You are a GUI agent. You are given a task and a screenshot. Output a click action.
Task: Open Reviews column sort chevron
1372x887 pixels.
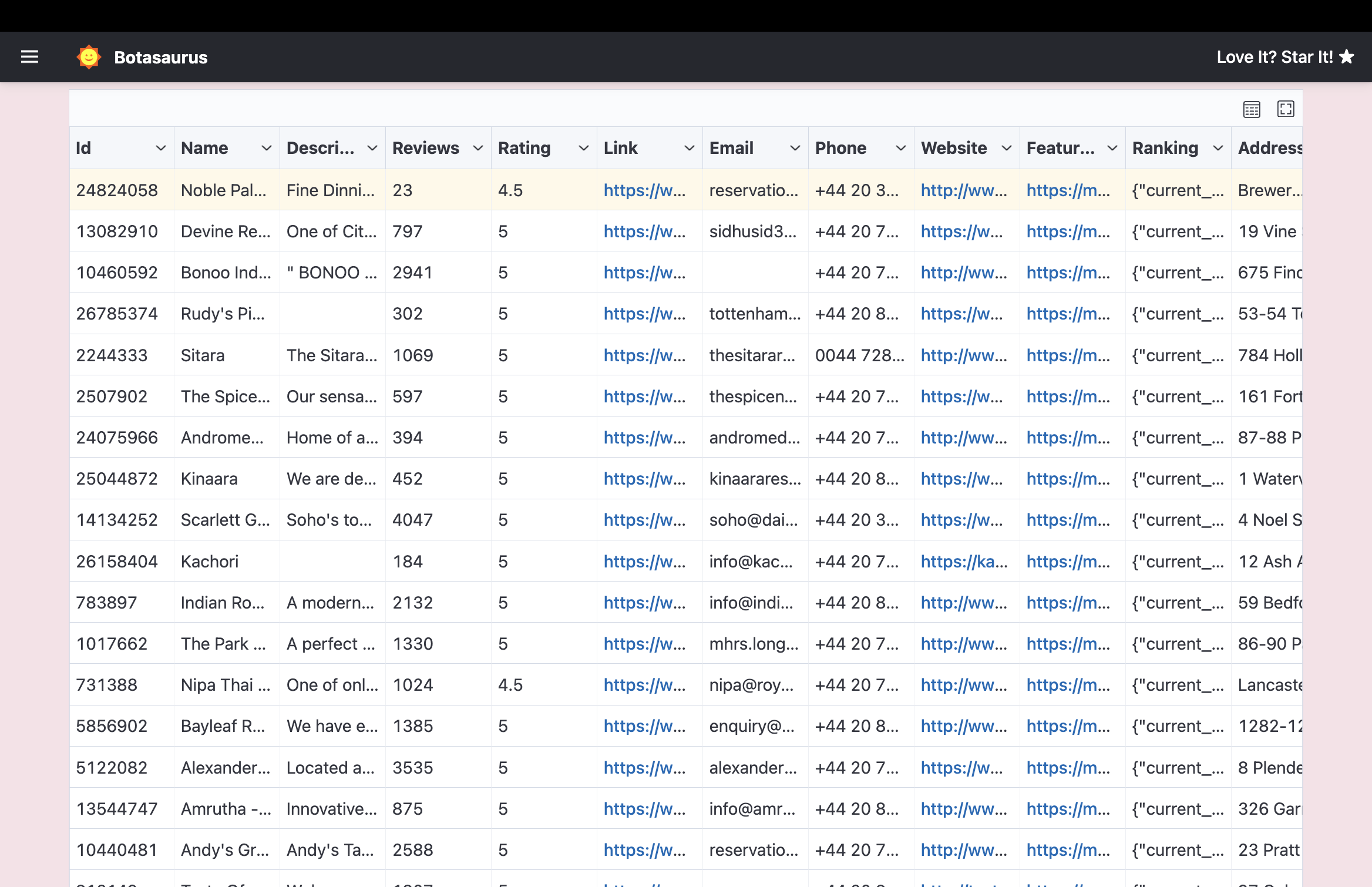[477, 148]
